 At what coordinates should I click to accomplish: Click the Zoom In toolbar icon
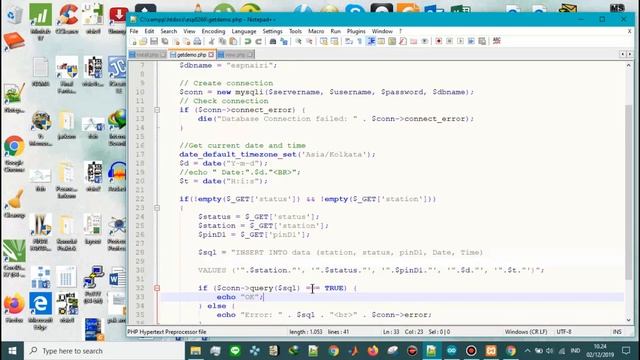(x=298, y=41)
